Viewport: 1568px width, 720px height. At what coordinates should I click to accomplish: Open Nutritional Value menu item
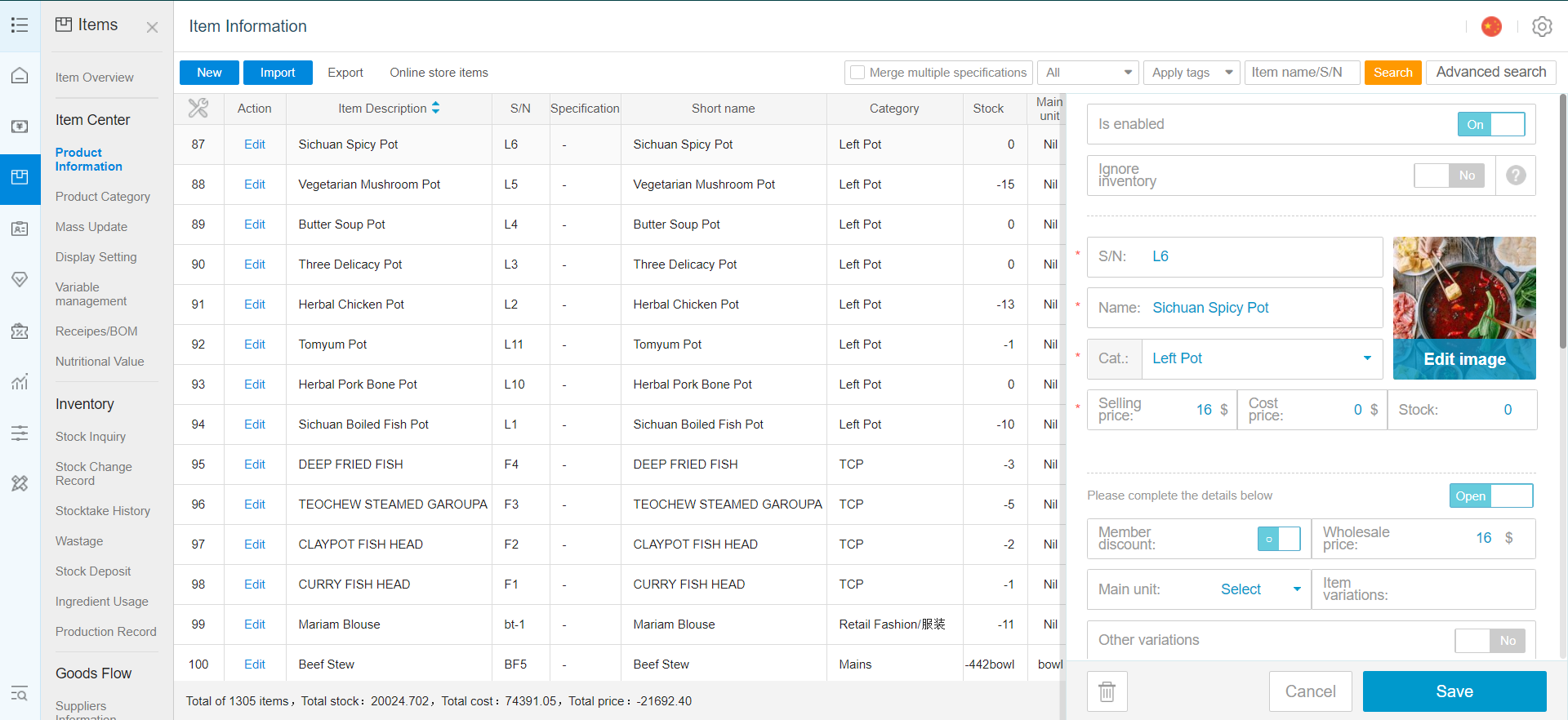[x=100, y=362]
